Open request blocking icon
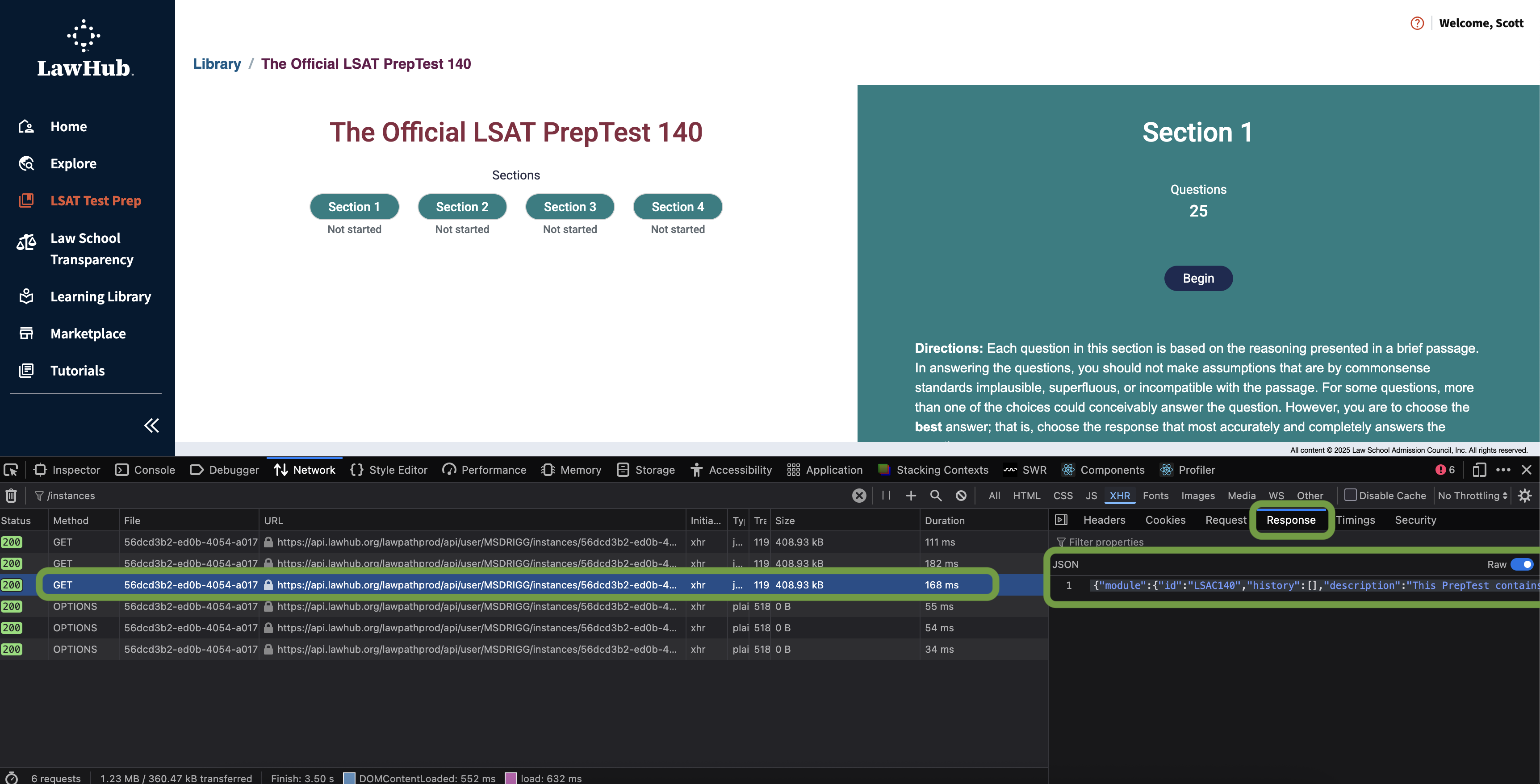The height and width of the screenshot is (784, 1540). [961, 496]
